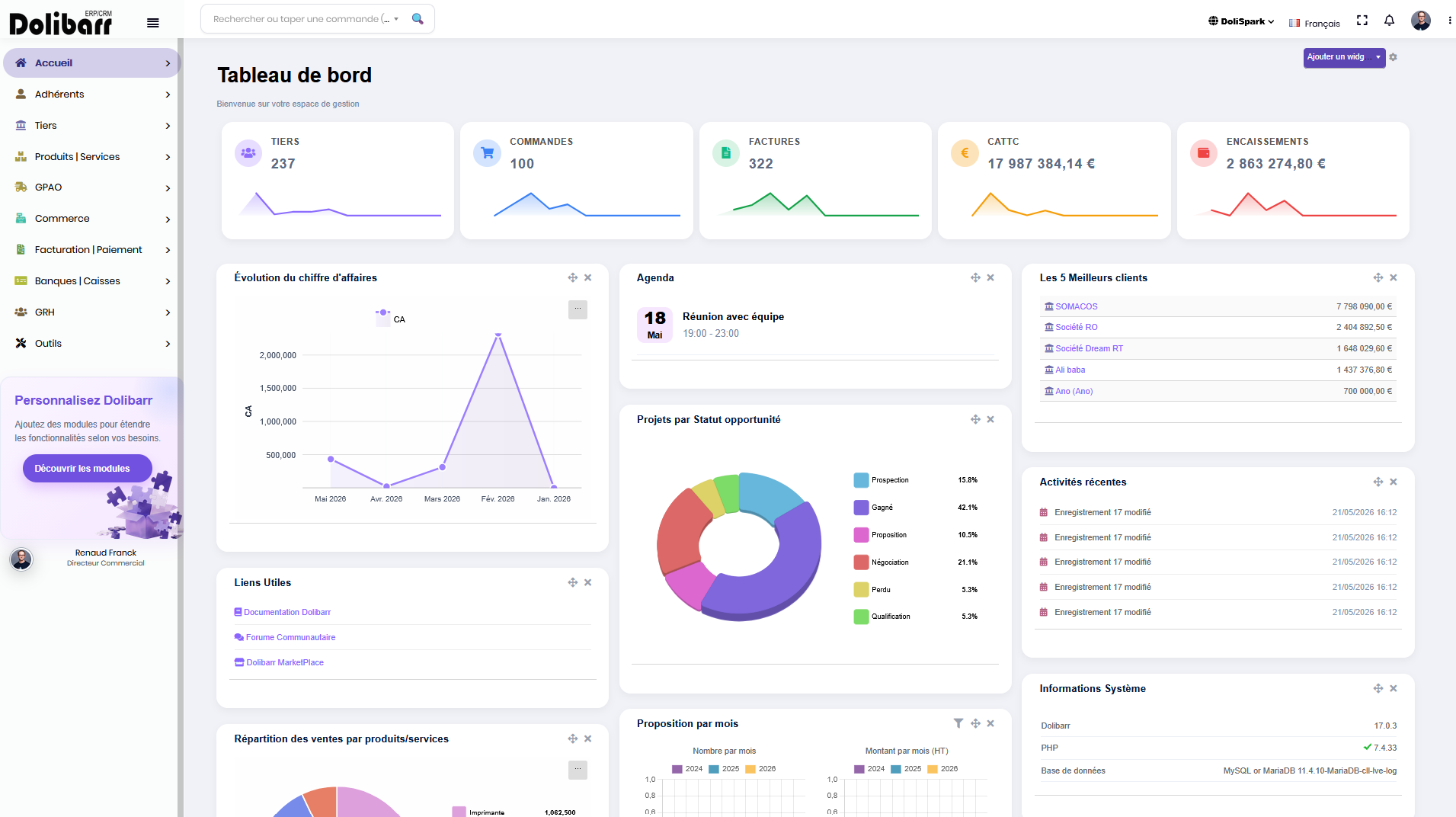The image size is (1456, 817).
Task: Expand the Tiers menu chevron
Action: pos(168,126)
